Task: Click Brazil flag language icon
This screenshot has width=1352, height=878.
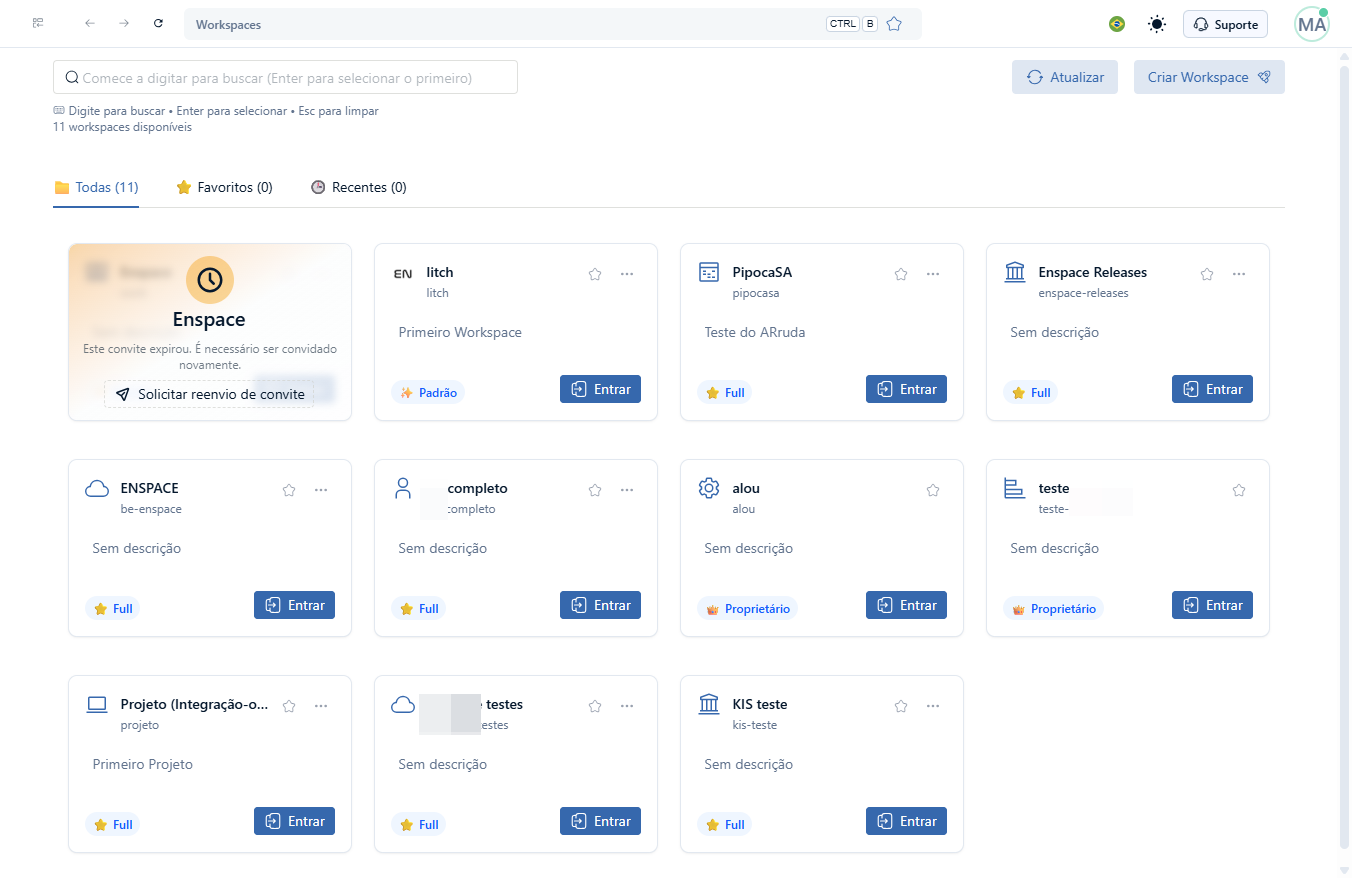Action: point(1117,24)
